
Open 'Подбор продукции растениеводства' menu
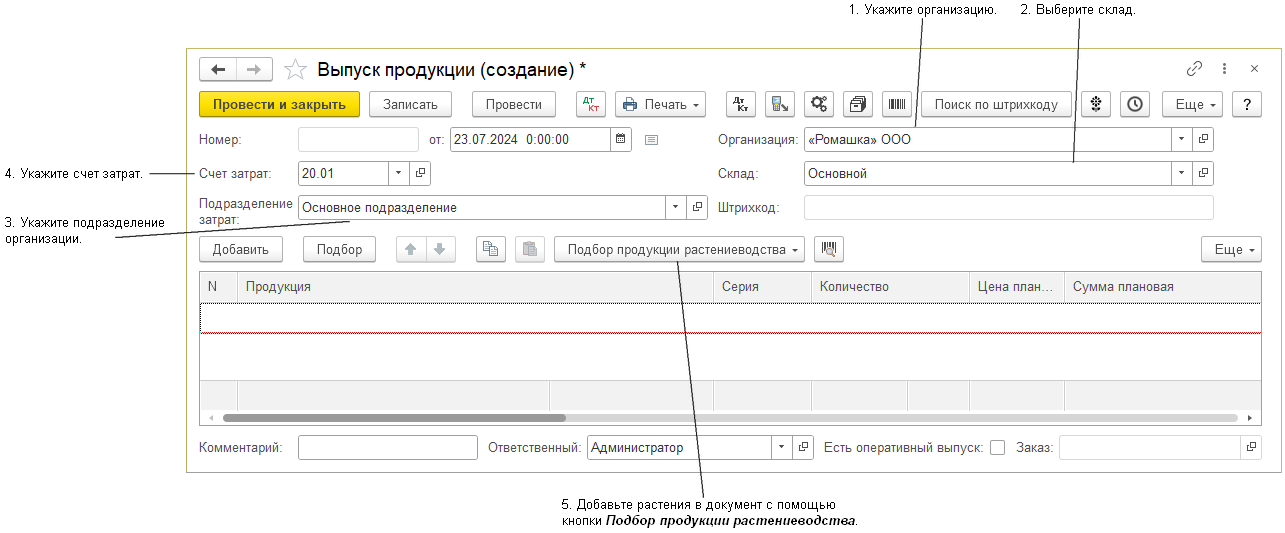click(679, 249)
